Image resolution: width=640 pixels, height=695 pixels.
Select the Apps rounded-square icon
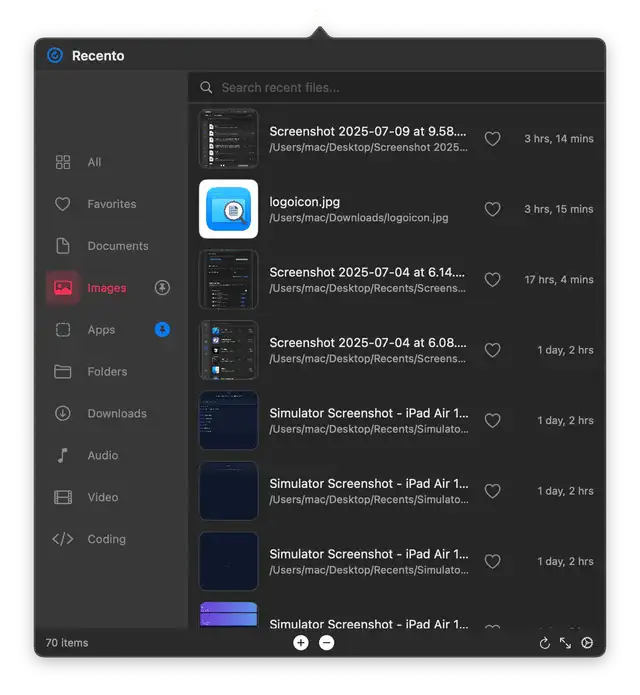click(x=63, y=329)
